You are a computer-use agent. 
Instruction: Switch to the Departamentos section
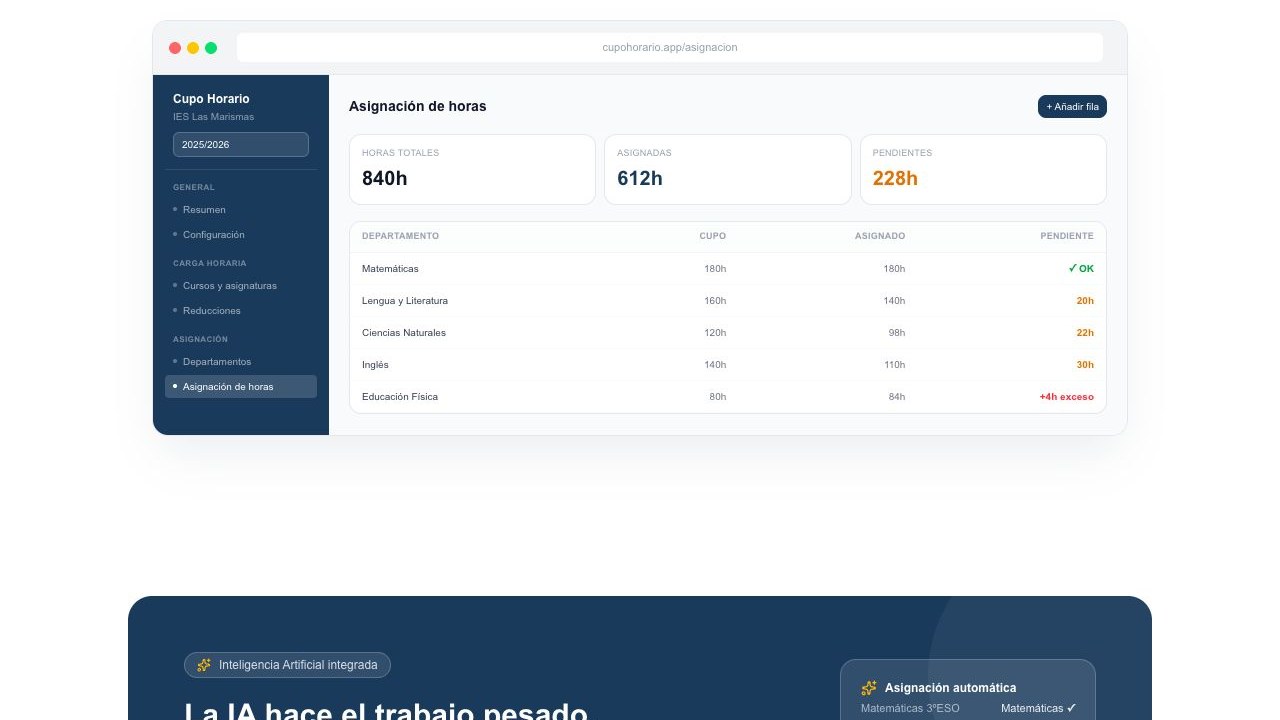(x=217, y=361)
